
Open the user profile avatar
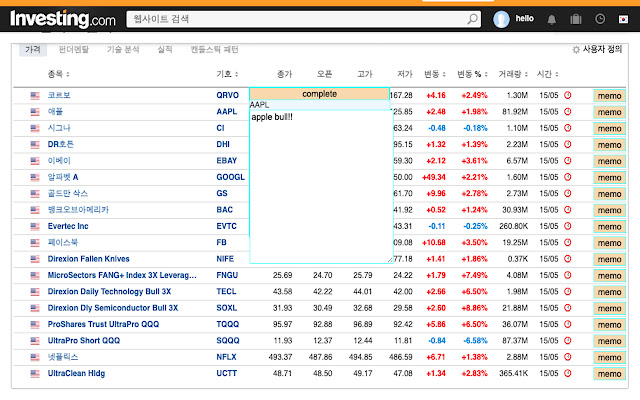point(501,19)
